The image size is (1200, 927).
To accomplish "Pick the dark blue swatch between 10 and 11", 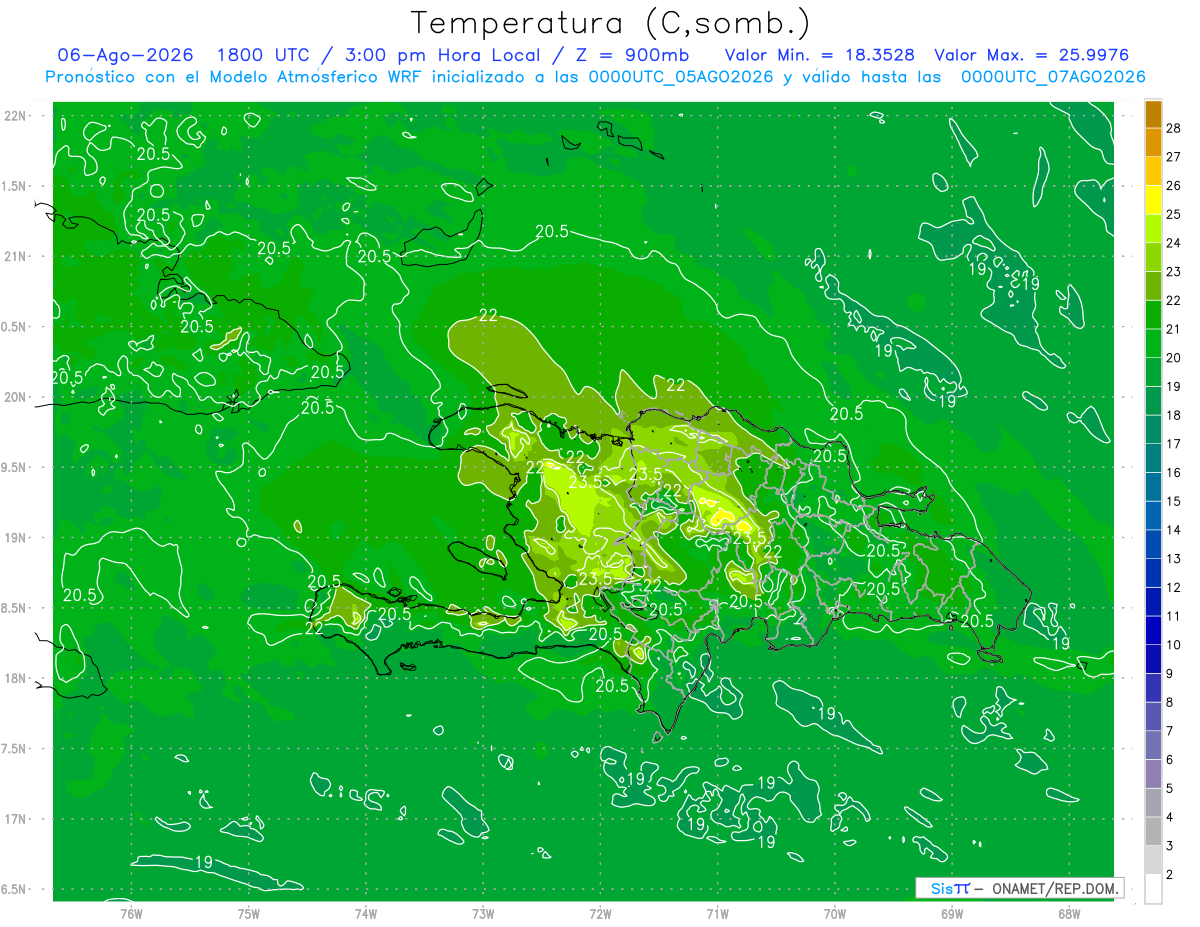I will (x=1154, y=631).
